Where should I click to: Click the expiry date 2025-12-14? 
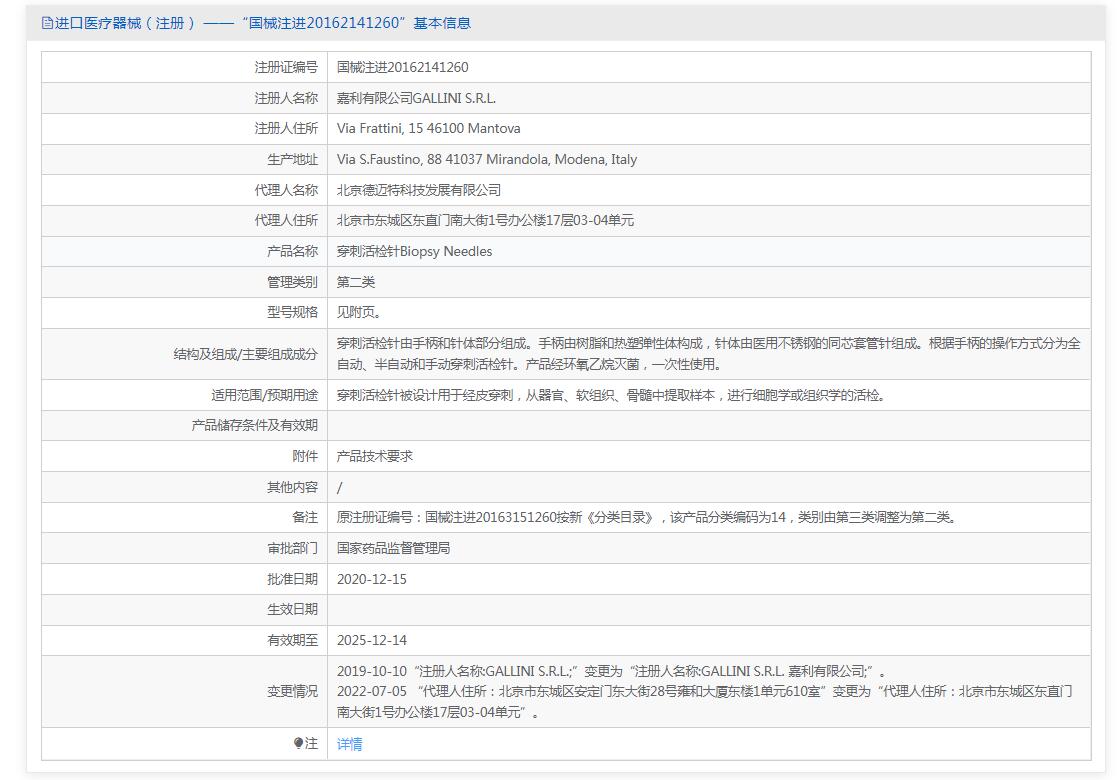371,640
